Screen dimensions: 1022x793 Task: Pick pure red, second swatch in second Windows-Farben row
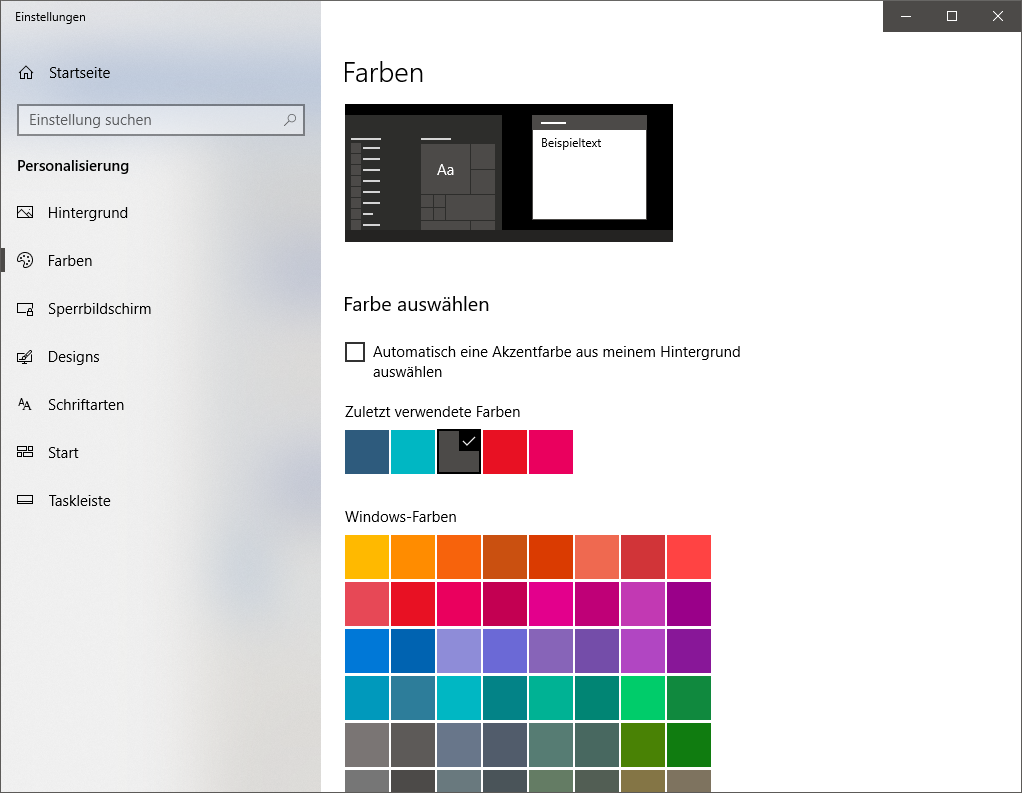[x=413, y=604]
